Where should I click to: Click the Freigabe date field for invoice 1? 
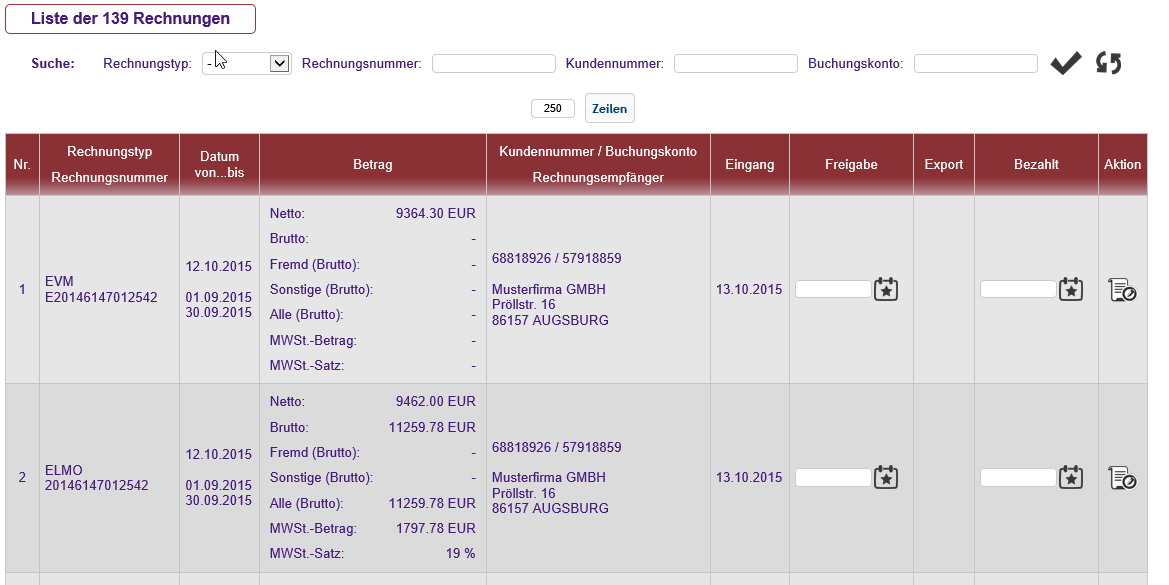(x=832, y=289)
